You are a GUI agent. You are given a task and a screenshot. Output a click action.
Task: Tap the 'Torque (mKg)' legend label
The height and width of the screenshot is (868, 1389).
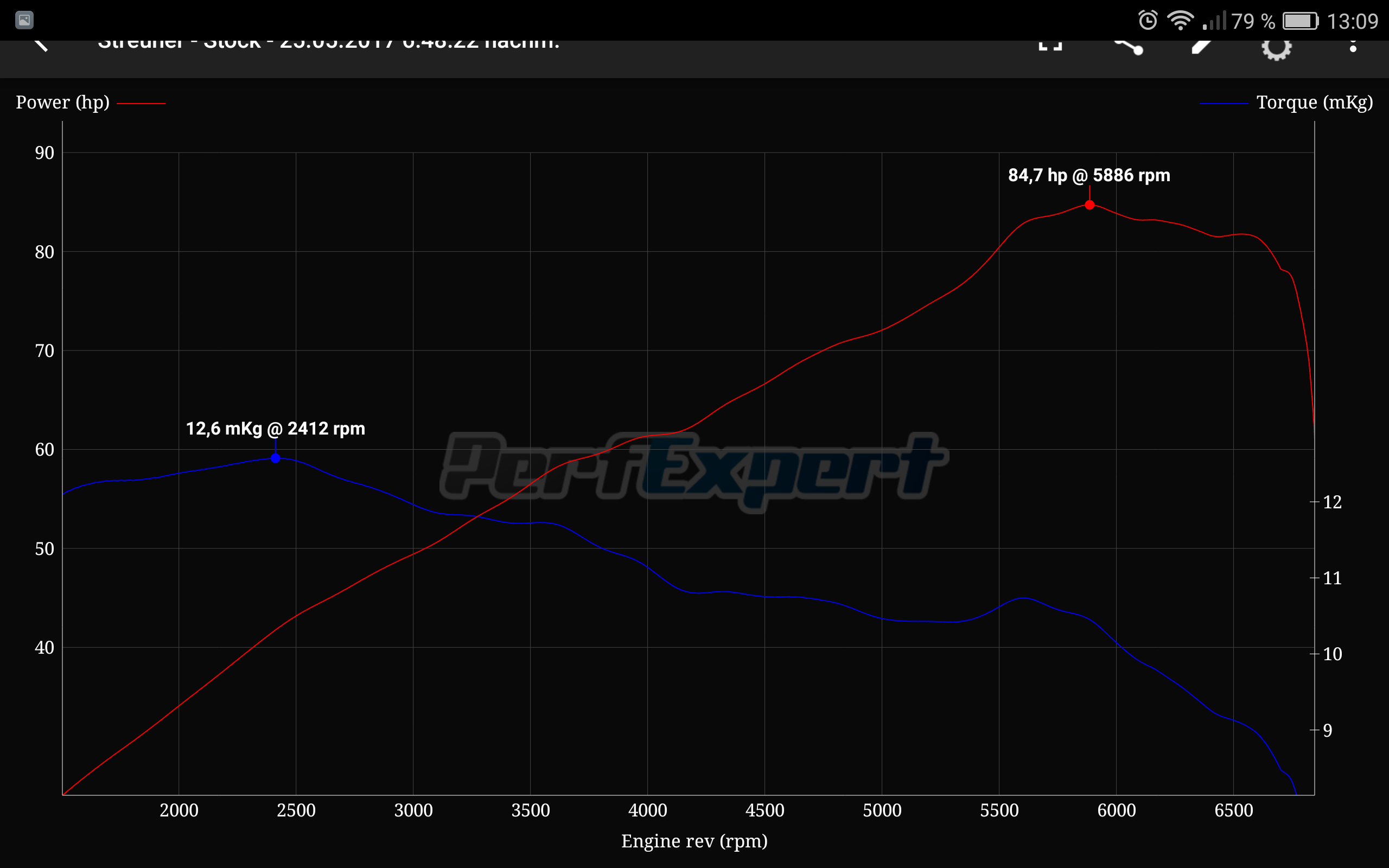point(1314,102)
